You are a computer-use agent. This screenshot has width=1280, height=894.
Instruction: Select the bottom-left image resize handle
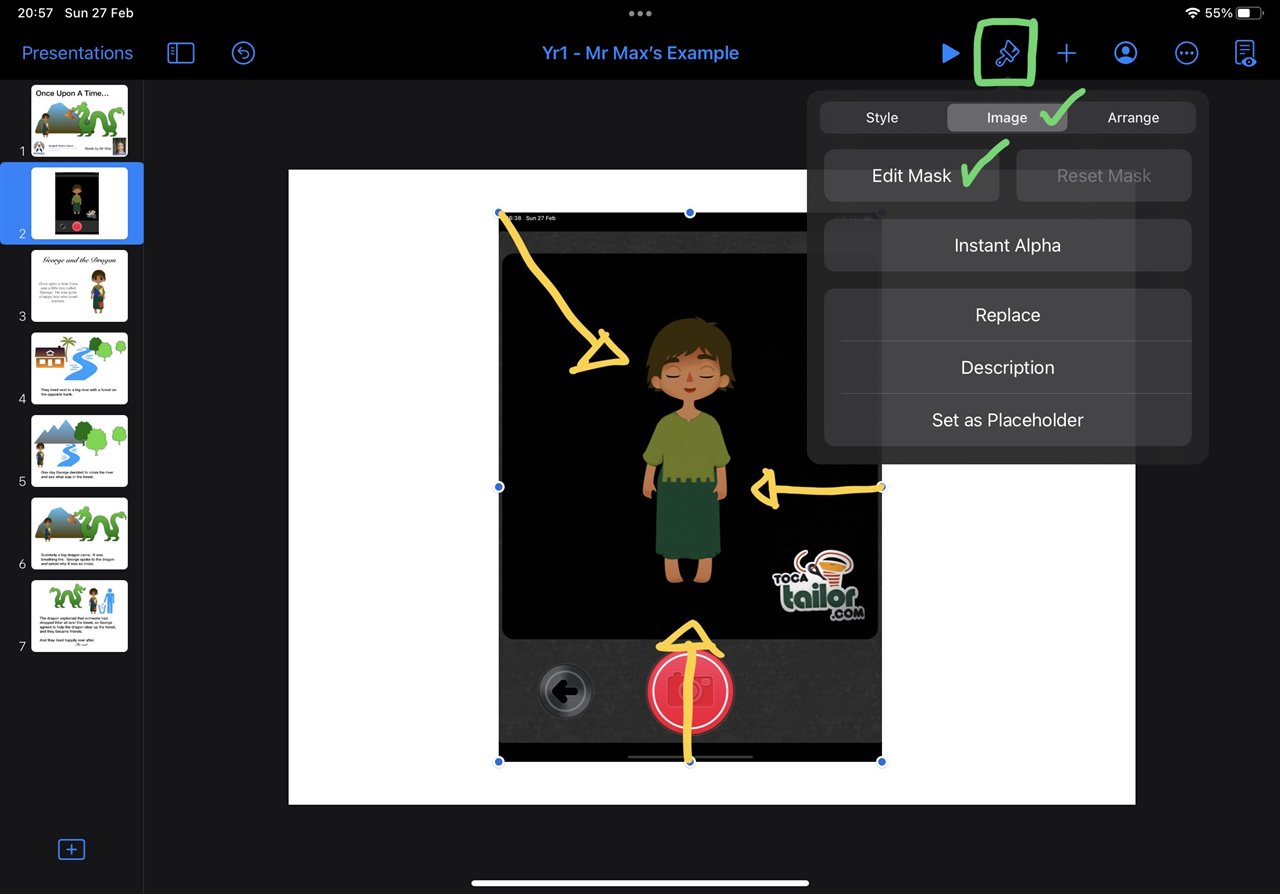499,762
